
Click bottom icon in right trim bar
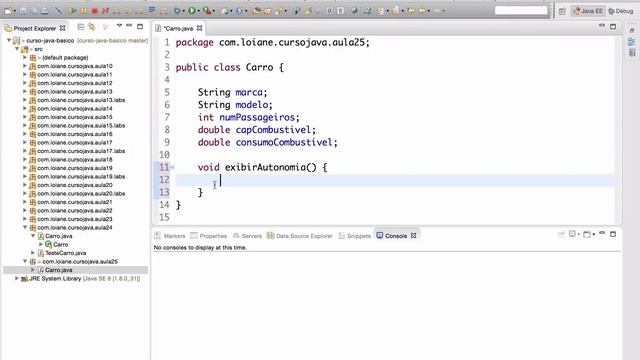pos(632,53)
